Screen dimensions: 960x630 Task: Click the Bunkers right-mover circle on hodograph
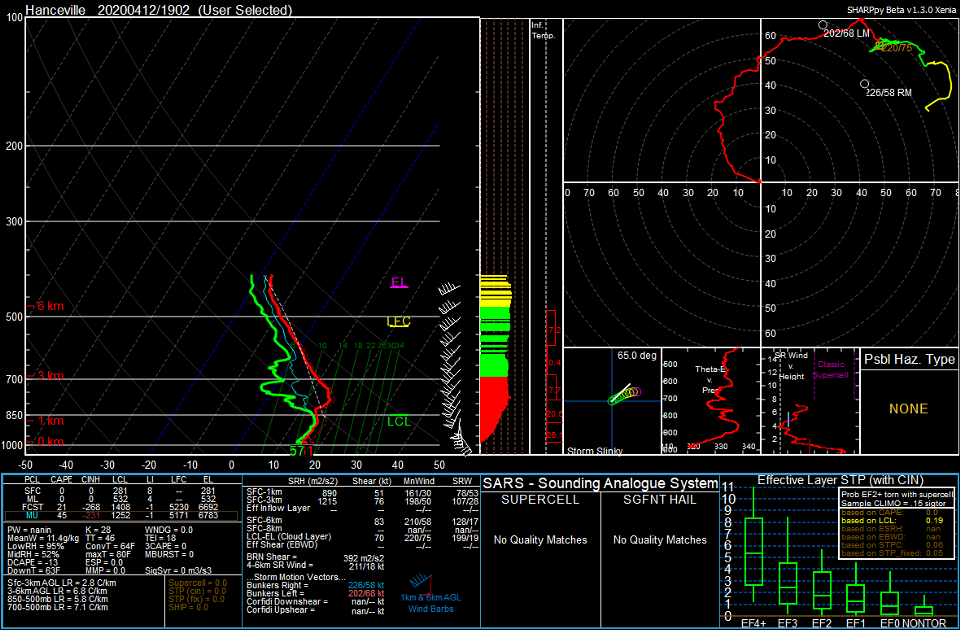[864, 83]
